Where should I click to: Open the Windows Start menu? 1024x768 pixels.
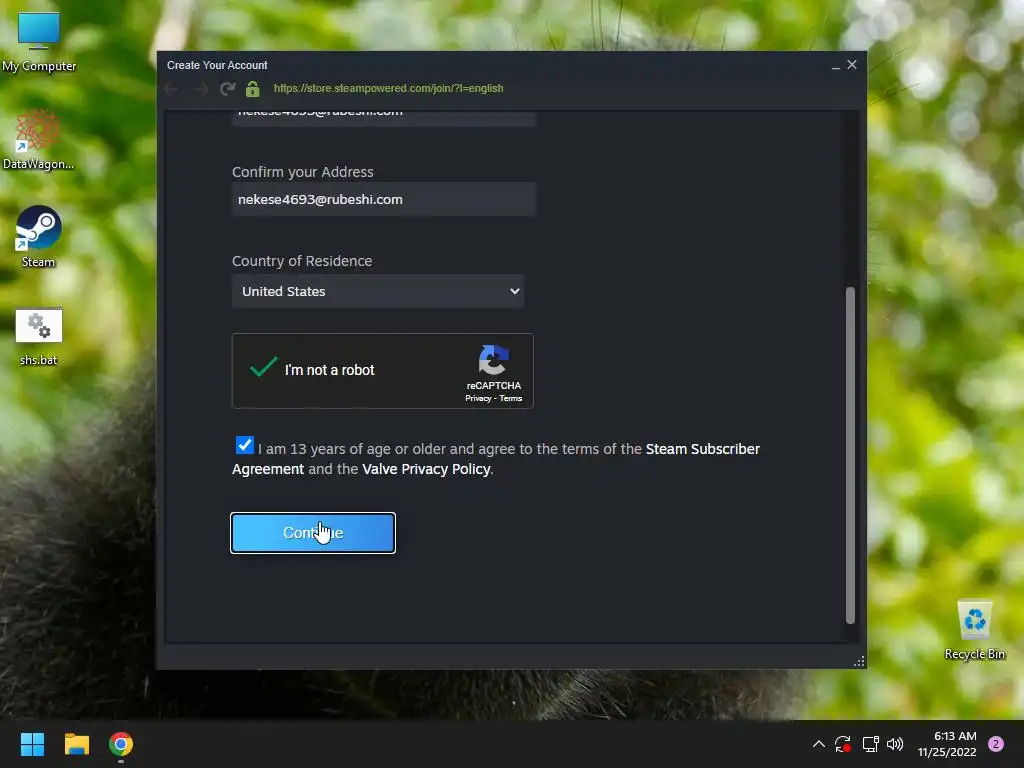pos(32,744)
